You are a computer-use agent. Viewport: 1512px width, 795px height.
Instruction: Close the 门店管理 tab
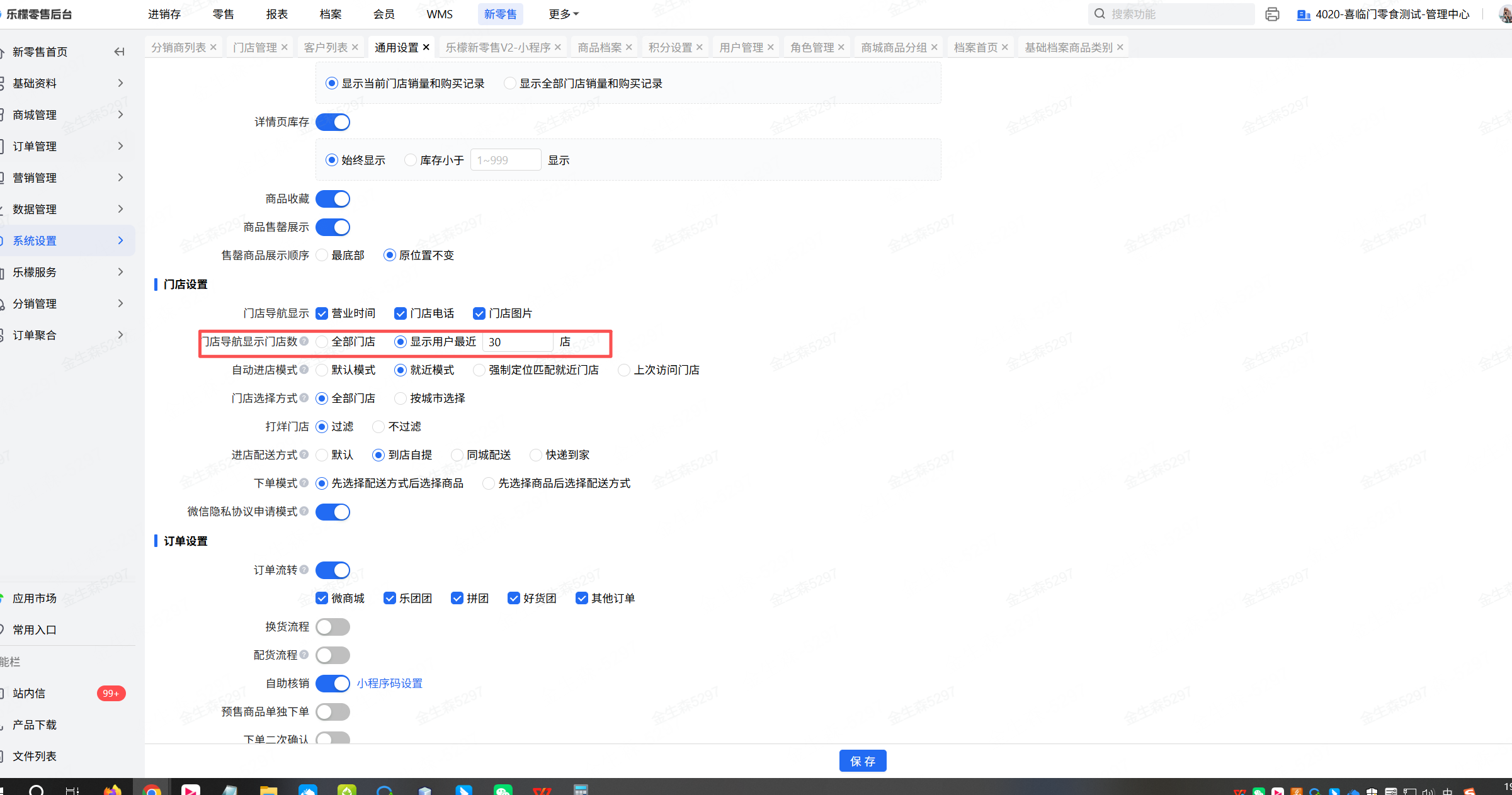point(285,47)
